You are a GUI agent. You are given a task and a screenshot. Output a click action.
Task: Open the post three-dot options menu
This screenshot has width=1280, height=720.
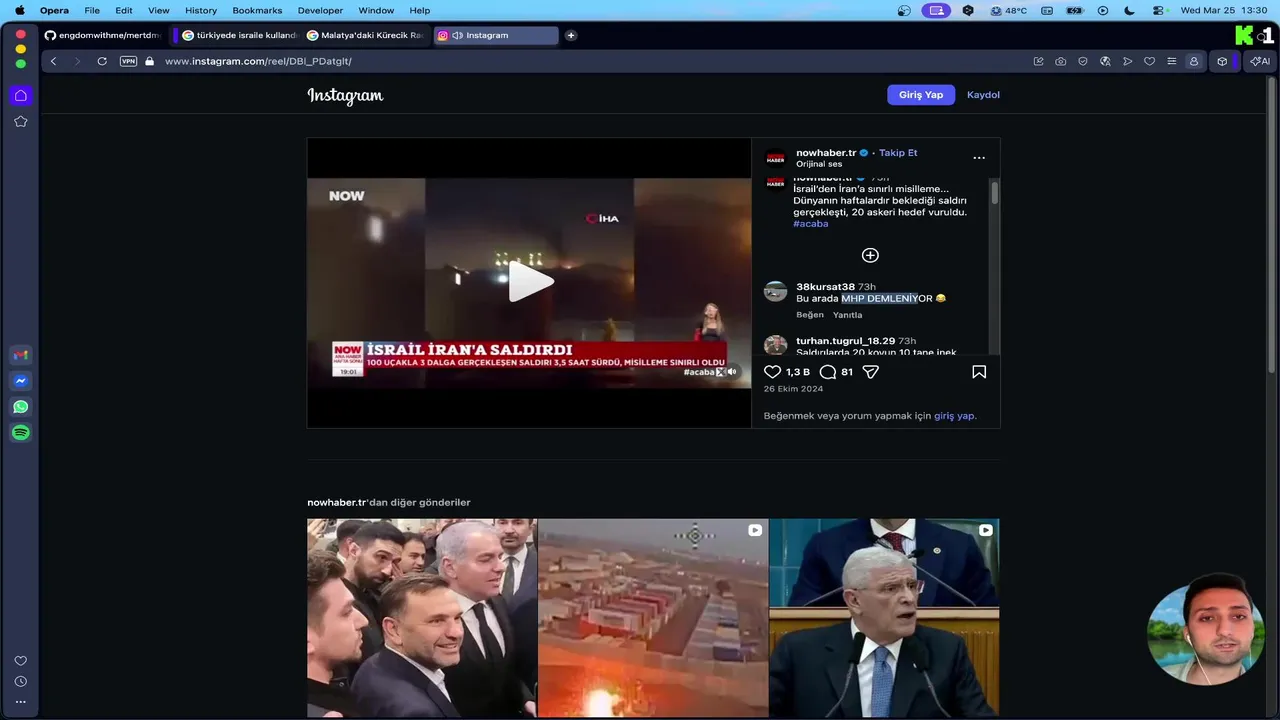979,158
